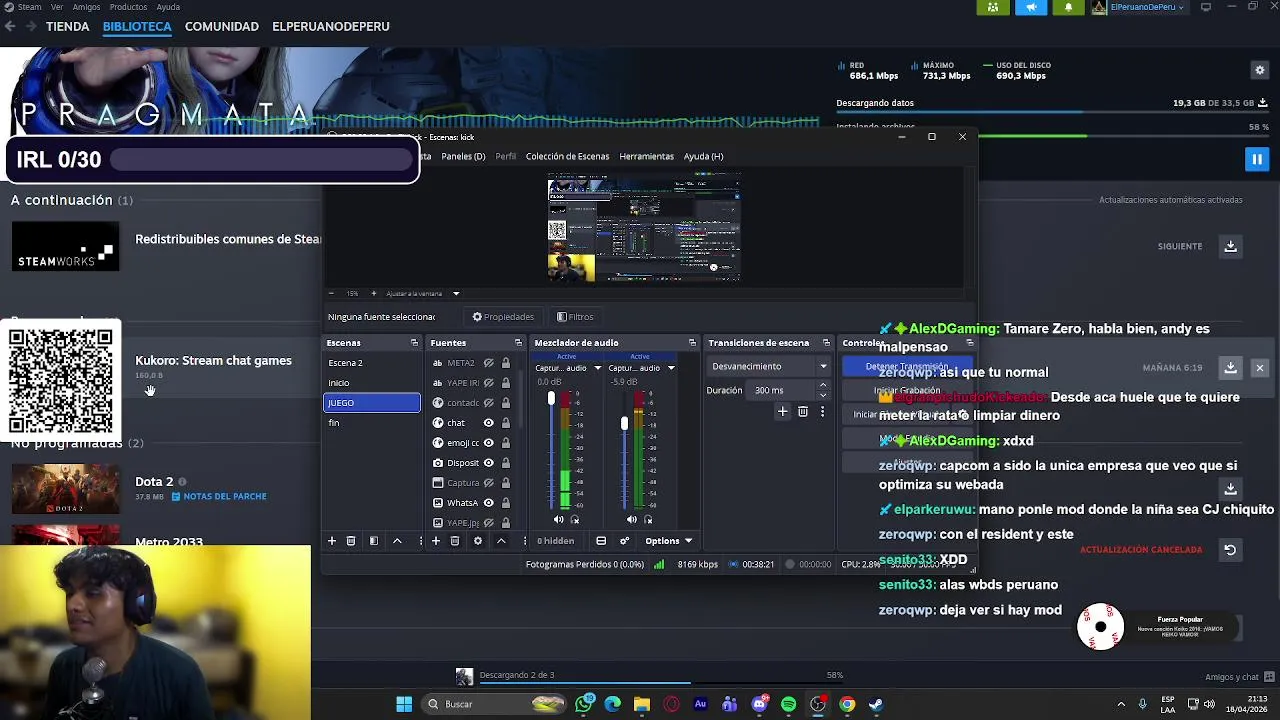Open the first audio channel dropdown arrow

598,368
